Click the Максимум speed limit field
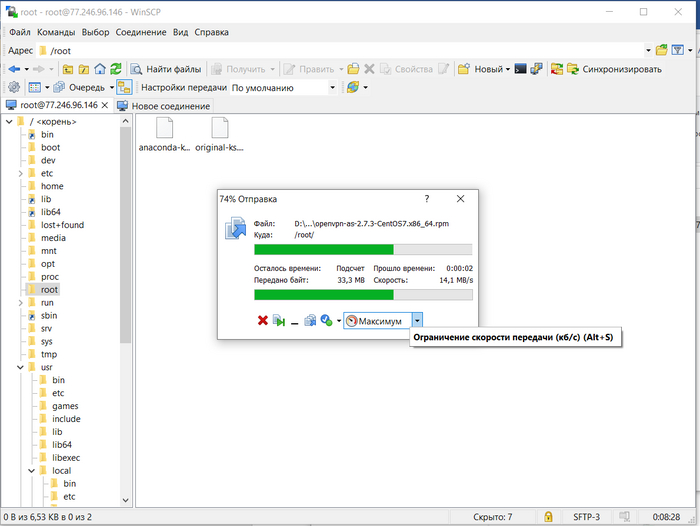The width and height of the screenshot is (700, 526). 378,321
